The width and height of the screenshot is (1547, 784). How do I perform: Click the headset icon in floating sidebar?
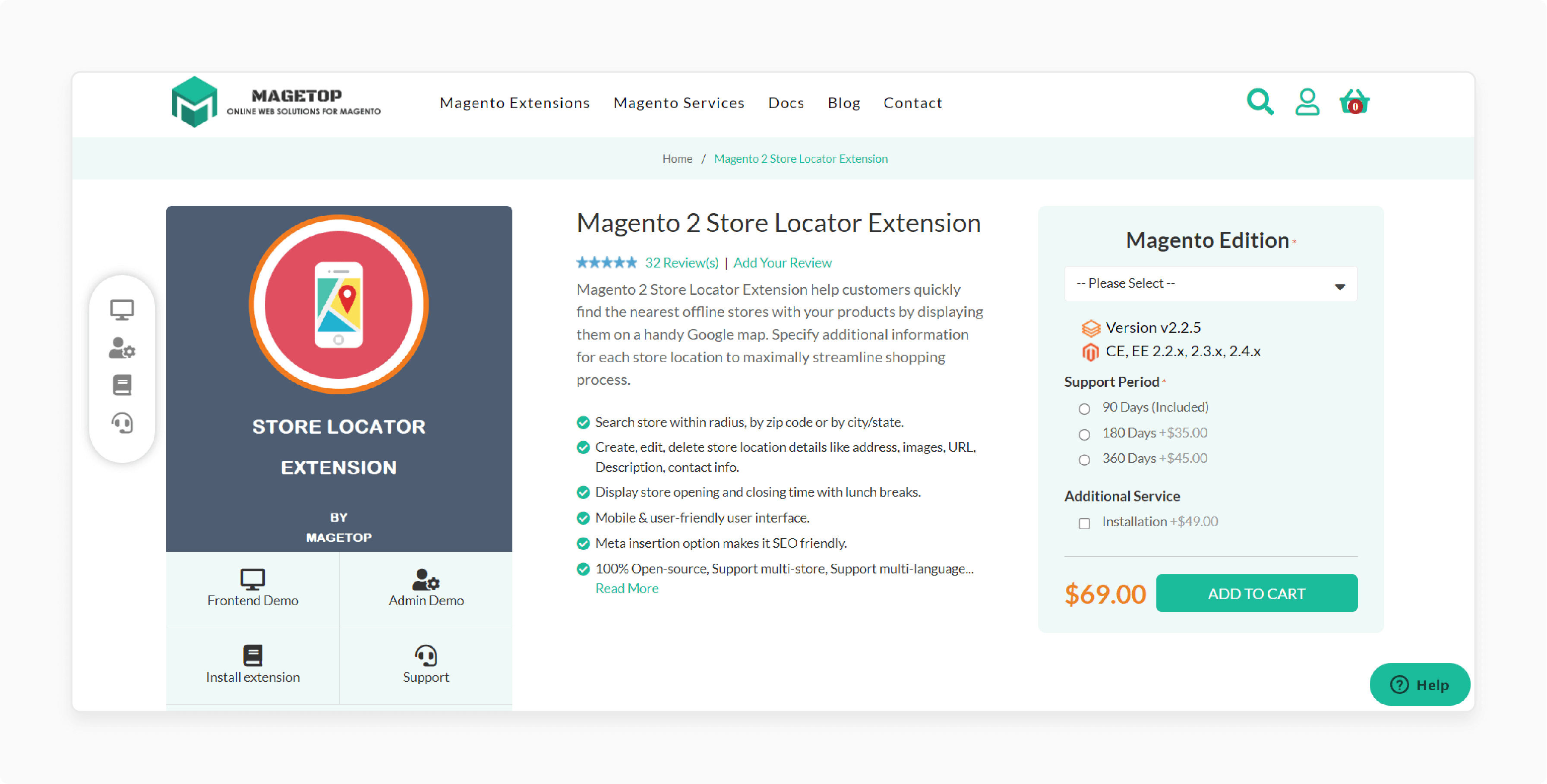click(122, 423)
